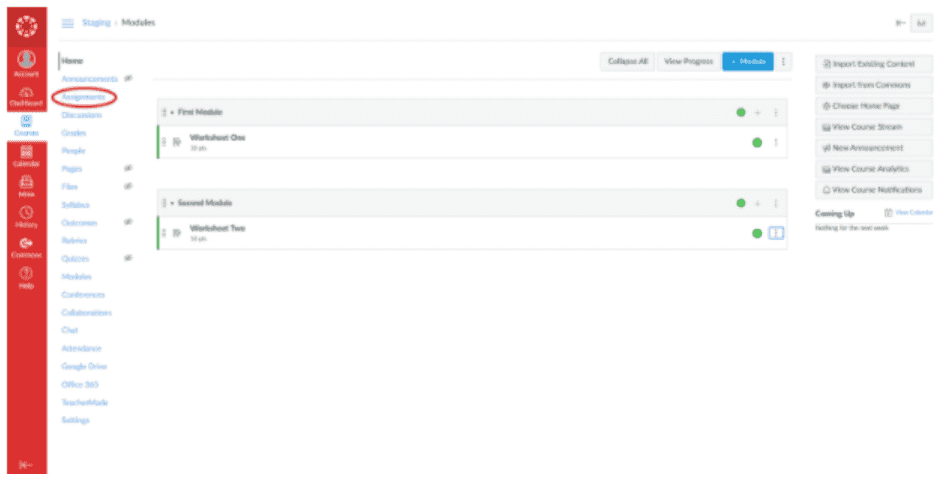Click View Course Analytics button
Image resolution: width=947 pixels, height=485 pixels.
pos(873,169)
